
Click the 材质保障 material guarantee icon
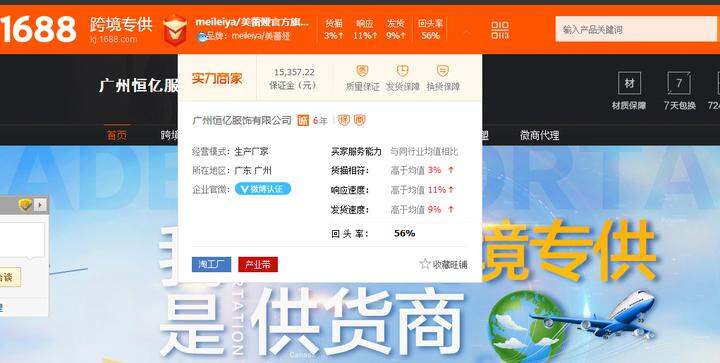point(629,83)
